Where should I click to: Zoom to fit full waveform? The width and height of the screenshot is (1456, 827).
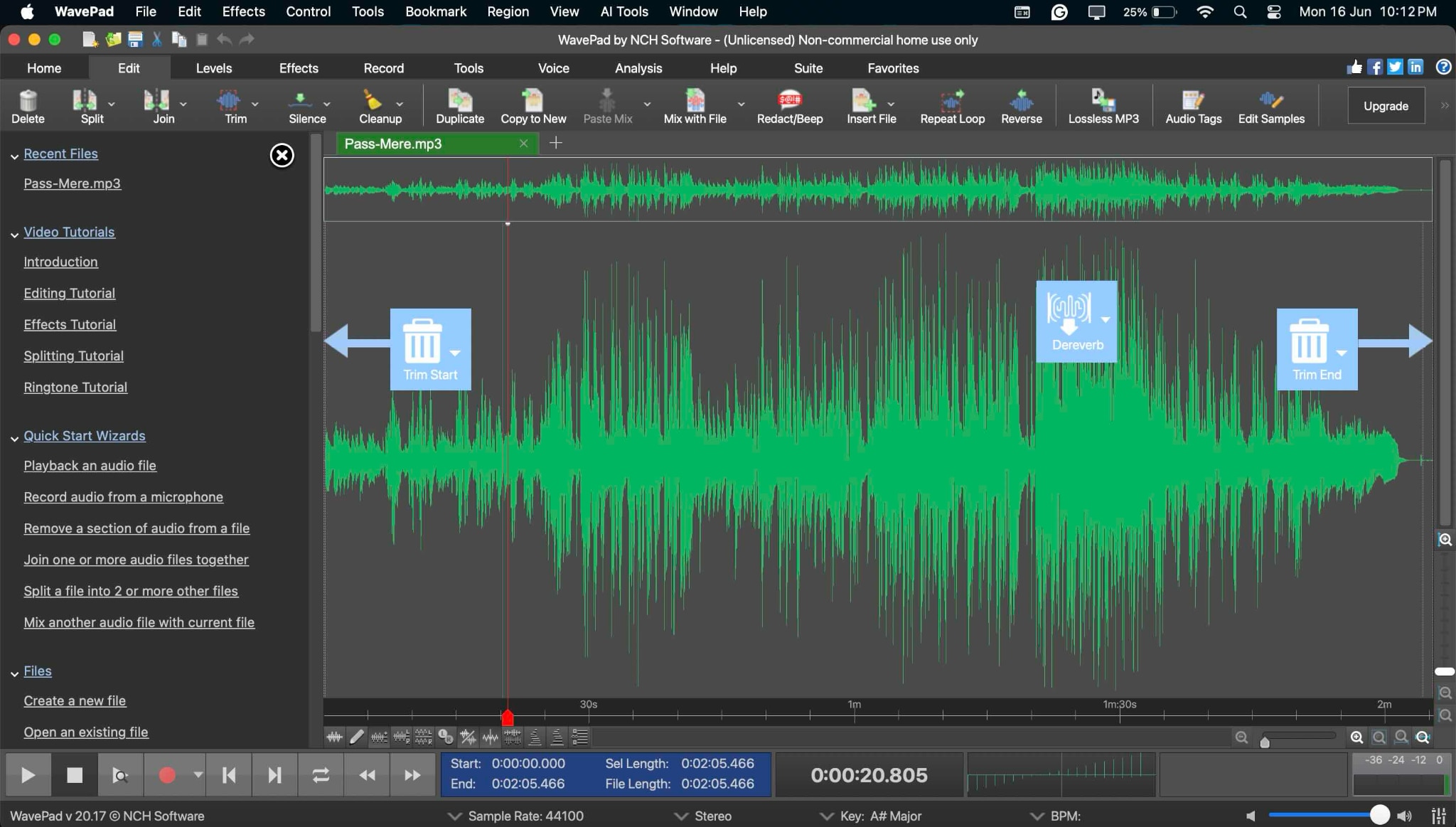[1423, 737]
